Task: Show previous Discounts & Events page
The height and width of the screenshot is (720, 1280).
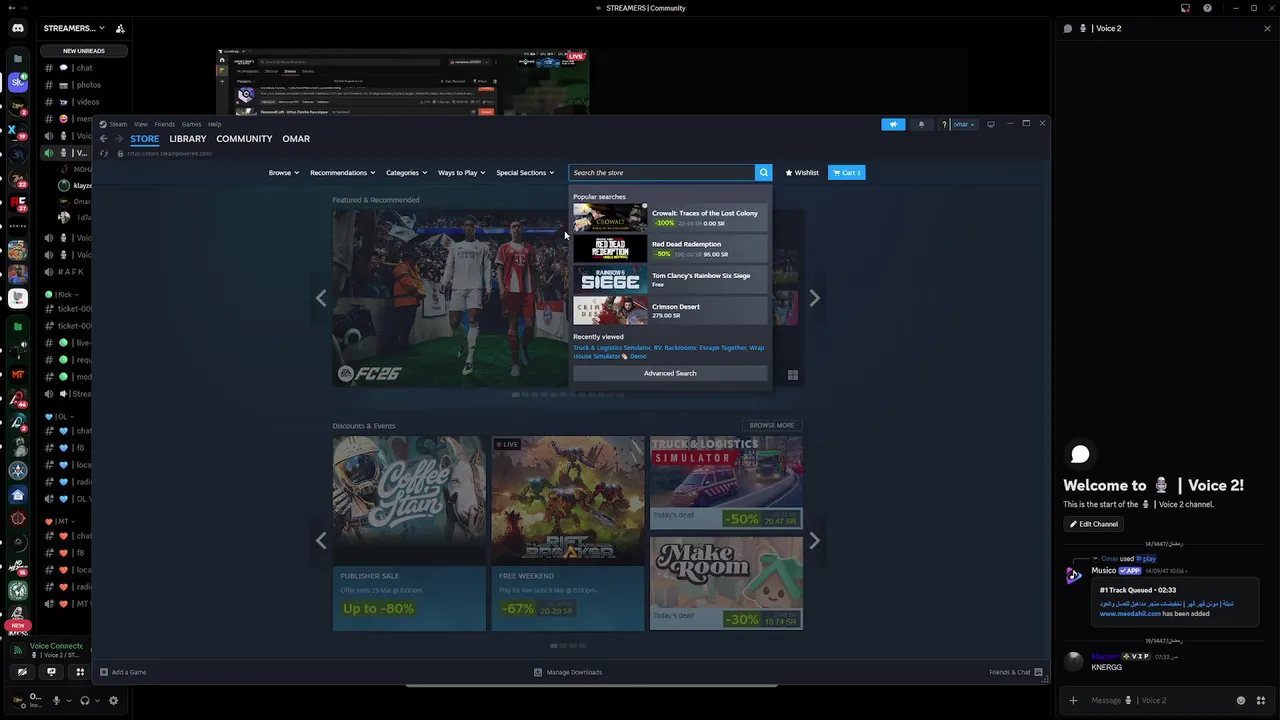Action: (x=321, y=540)
